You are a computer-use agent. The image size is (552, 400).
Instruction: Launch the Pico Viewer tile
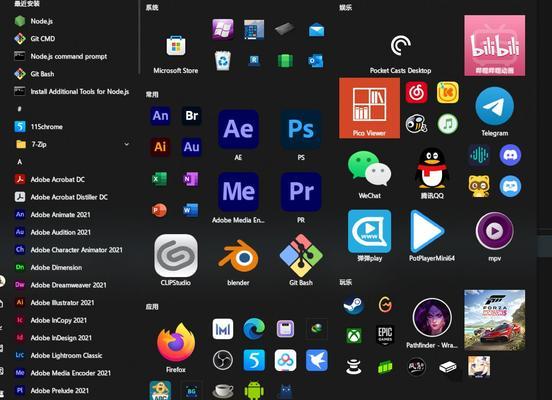tap(369, 108)
